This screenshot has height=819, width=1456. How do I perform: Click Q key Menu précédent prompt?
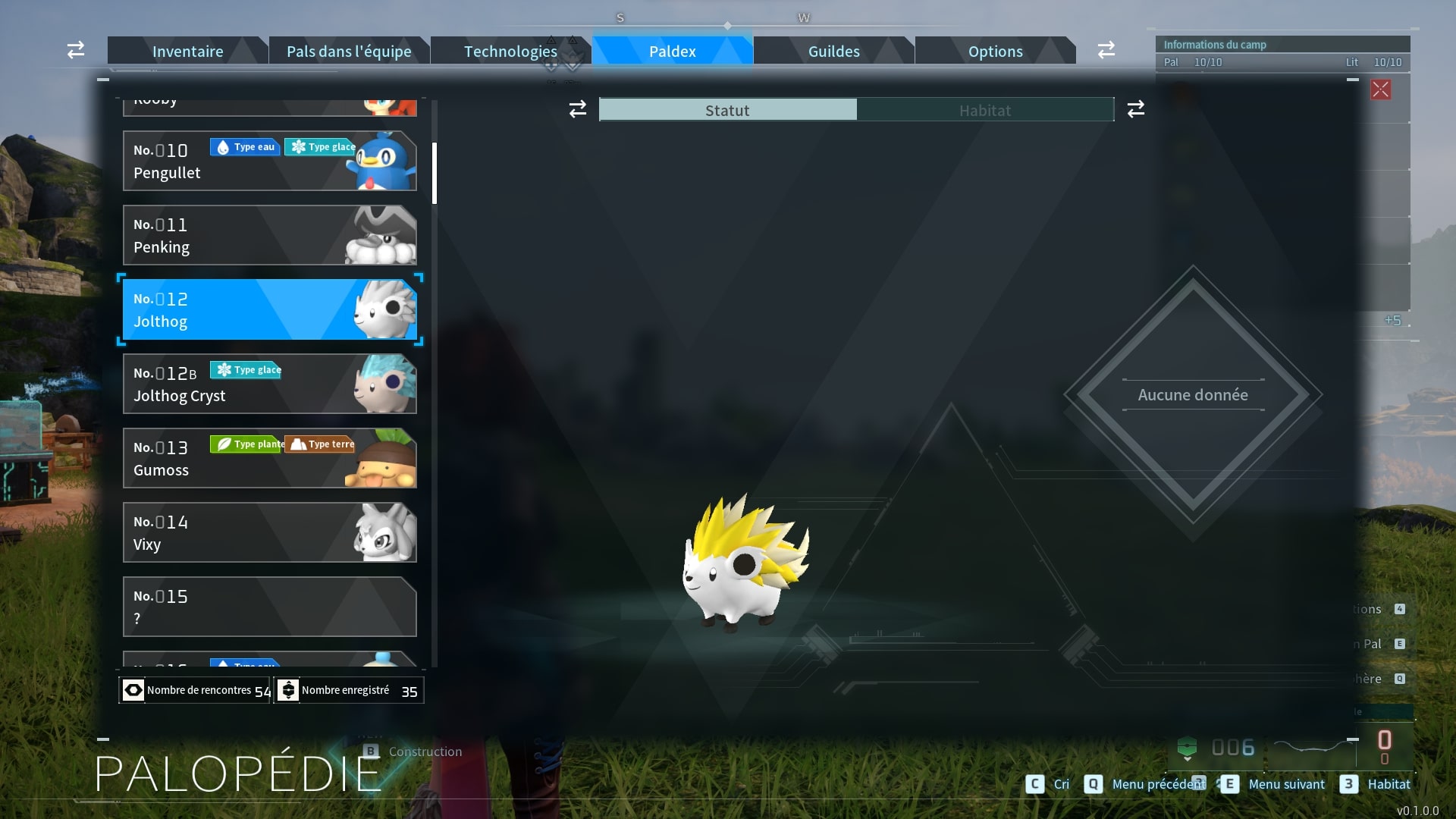pyautogui.click(x=1145, y=784)
